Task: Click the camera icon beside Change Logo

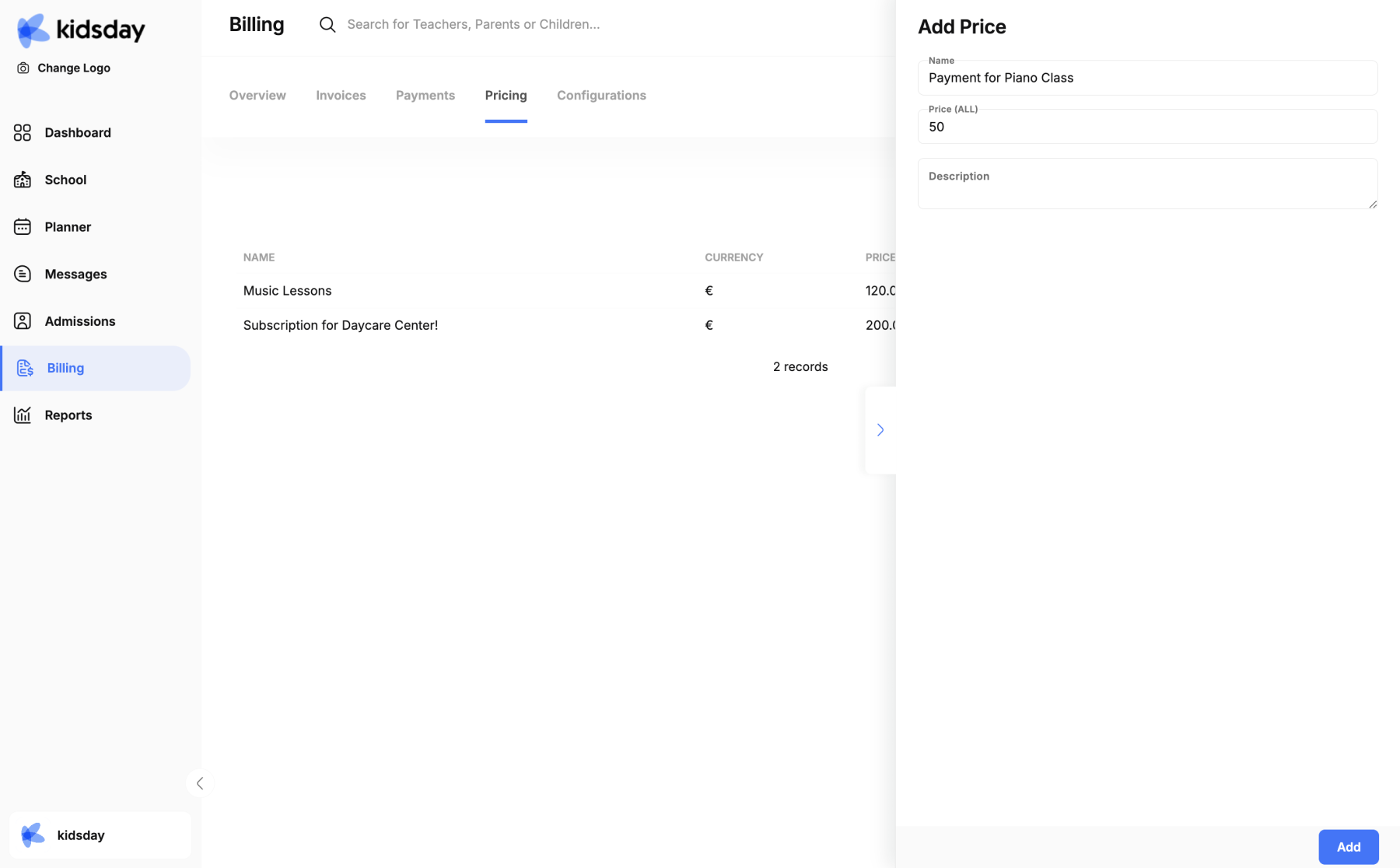Action: click(23, 68)
